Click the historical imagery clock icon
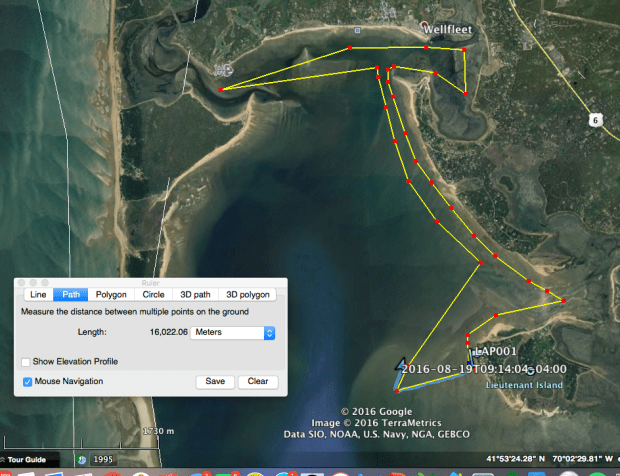Viewport: 620px width, 476px height. click(79, 459)
